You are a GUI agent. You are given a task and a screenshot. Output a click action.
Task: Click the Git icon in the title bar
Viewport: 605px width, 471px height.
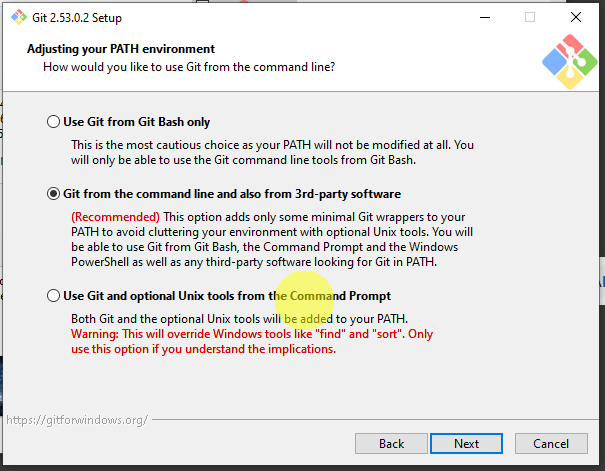tap(18, 17)
